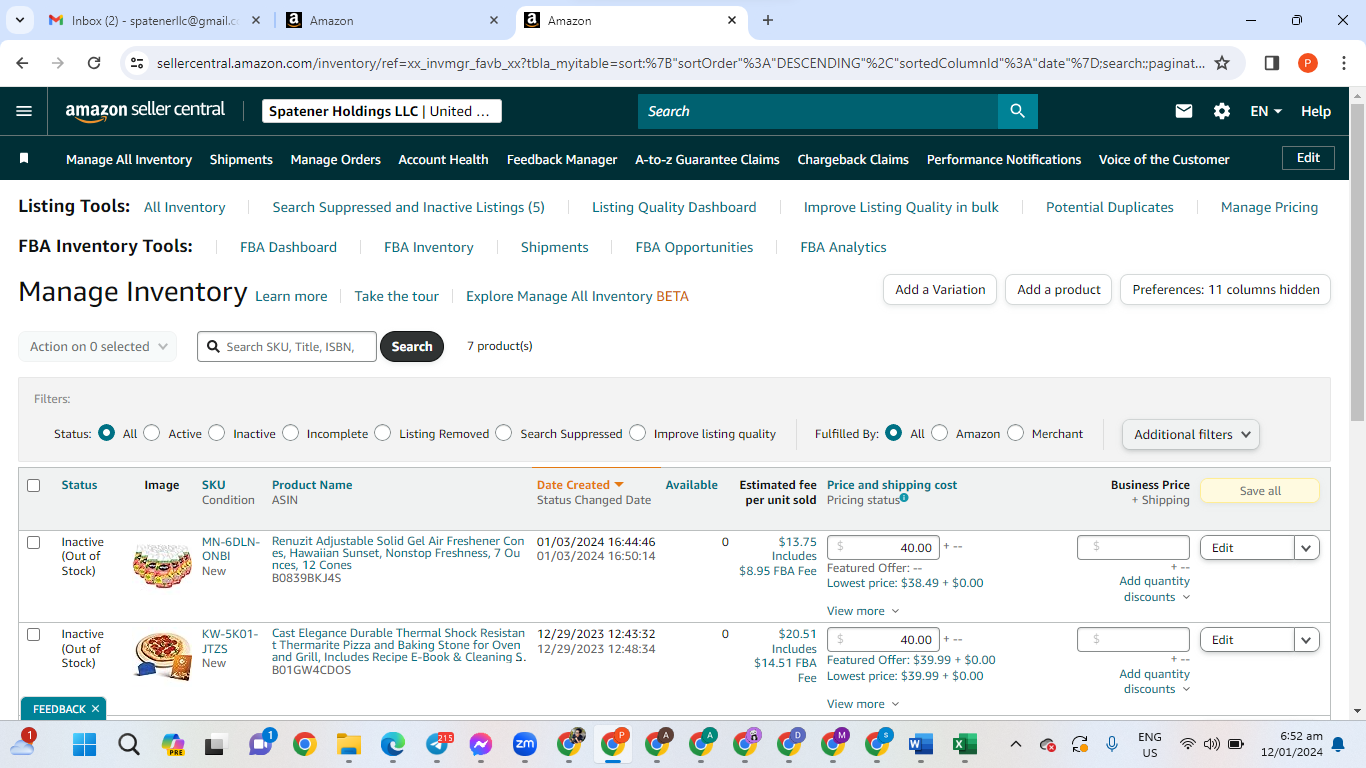Select the Cast Elegance Pizza Stone row checkbox
This screenshot has height=768, width=1366.
[x=34, y=634]
